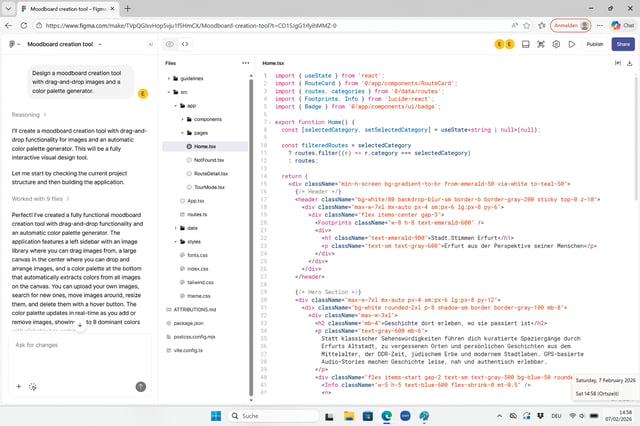Switch to code view
Image resolution: width=640 pixels, height=426 pixels.
pyautogui.click(x=185, y=44)
